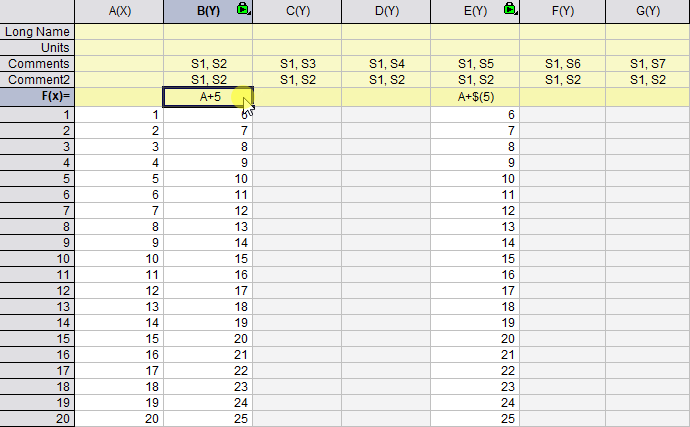Select row 10 by its row header

pyautogui.click(x=37, y=259)
